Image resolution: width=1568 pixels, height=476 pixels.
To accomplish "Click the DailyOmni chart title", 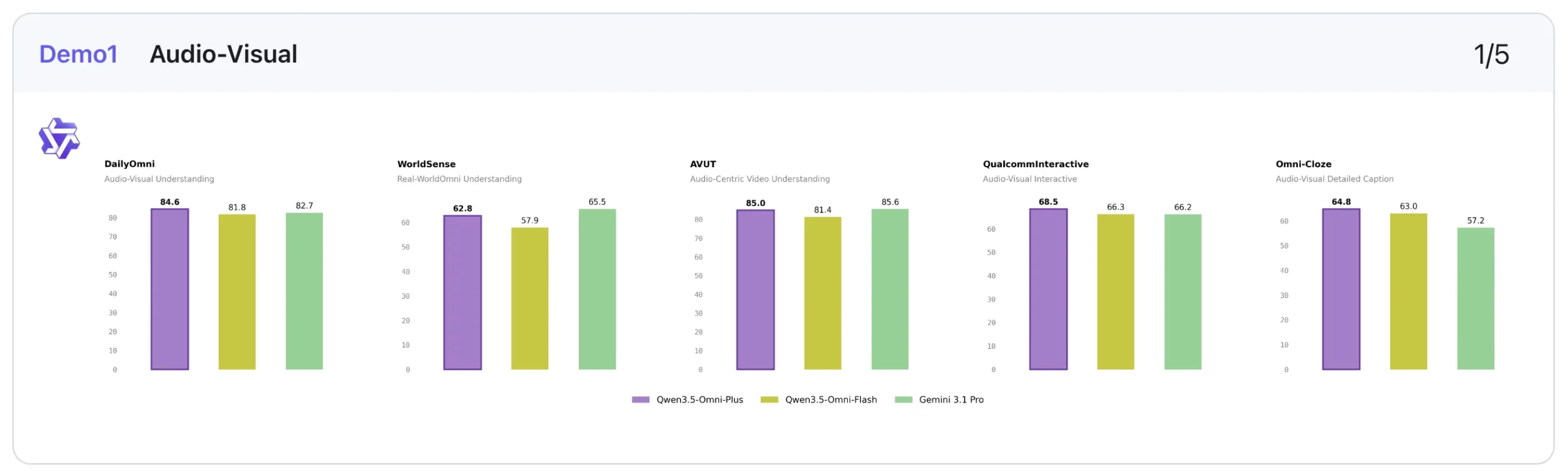I will pos(129,164).
